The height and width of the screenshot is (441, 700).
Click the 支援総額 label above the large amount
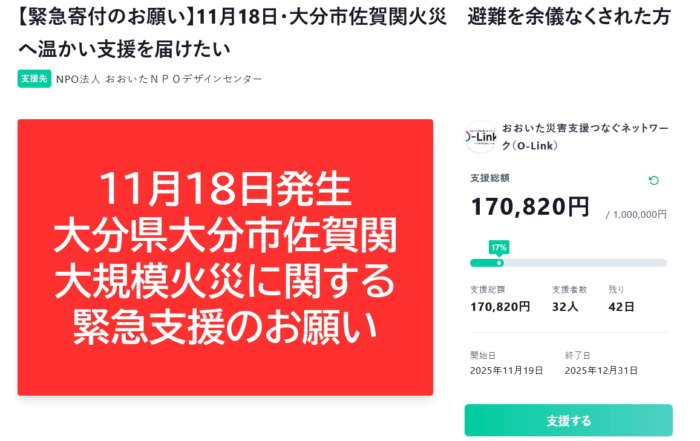click(490, 179)
